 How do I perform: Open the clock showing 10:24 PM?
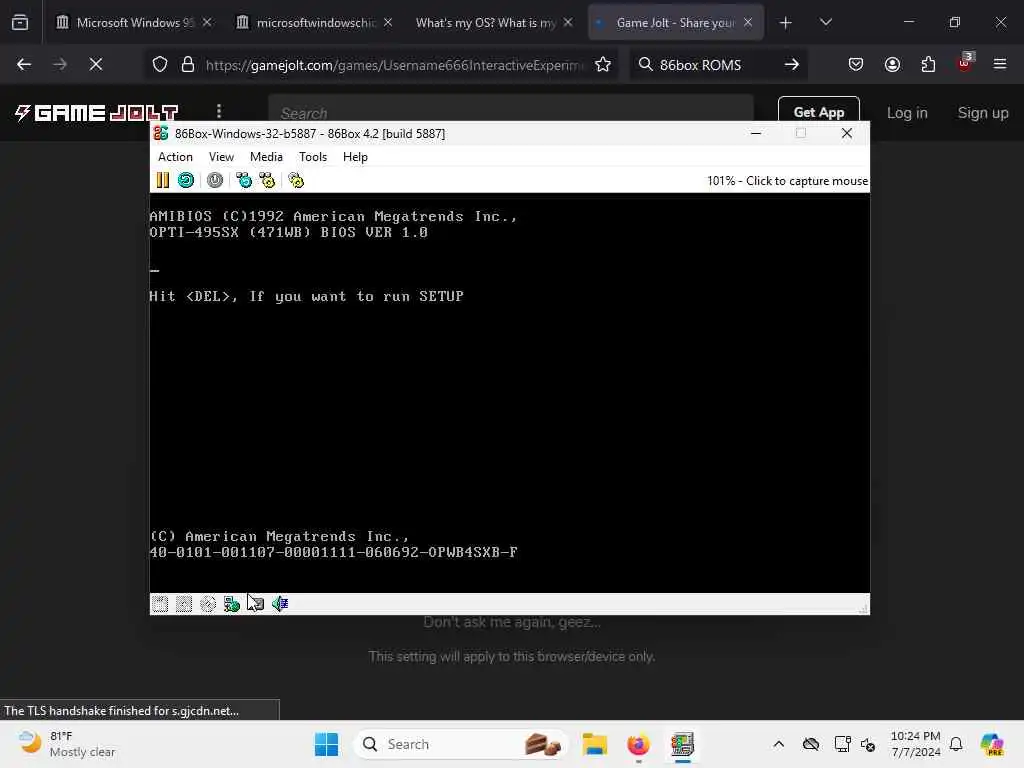916,744
